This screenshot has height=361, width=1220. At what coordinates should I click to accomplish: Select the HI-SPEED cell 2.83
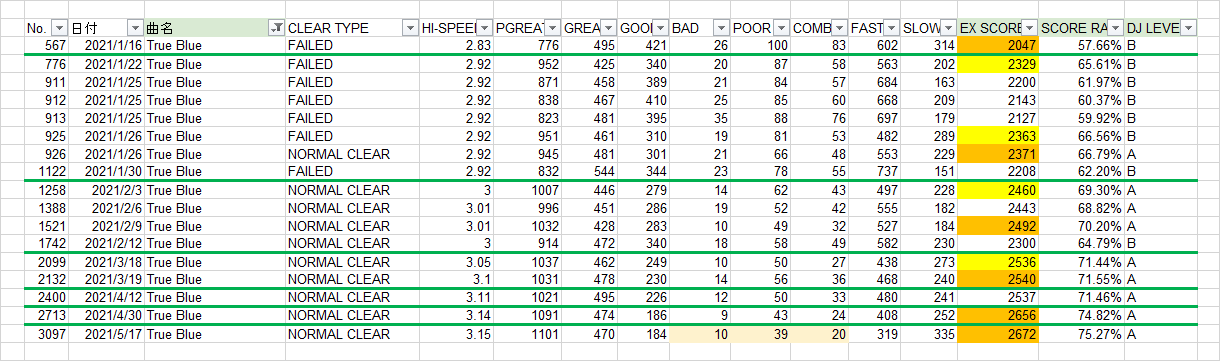[456, 46]
